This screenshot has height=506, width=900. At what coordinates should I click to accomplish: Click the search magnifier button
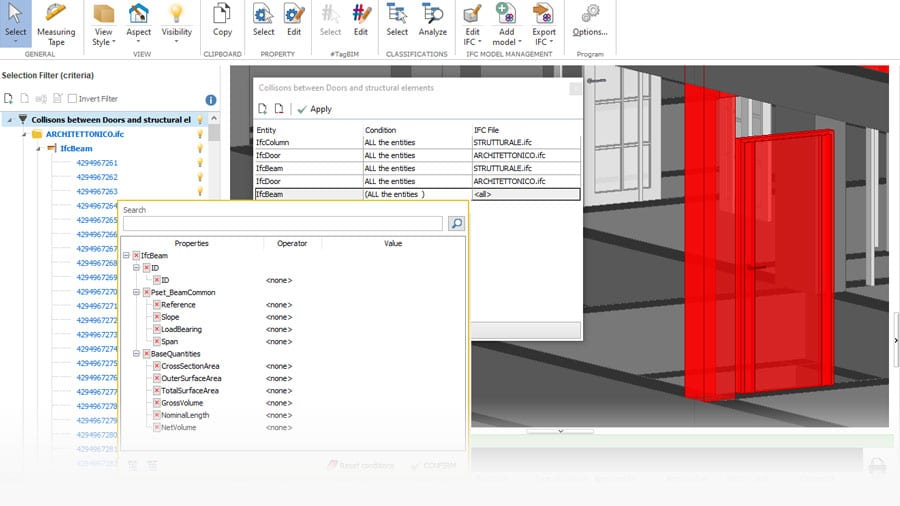pyautogui.click(x=456, y=223)
